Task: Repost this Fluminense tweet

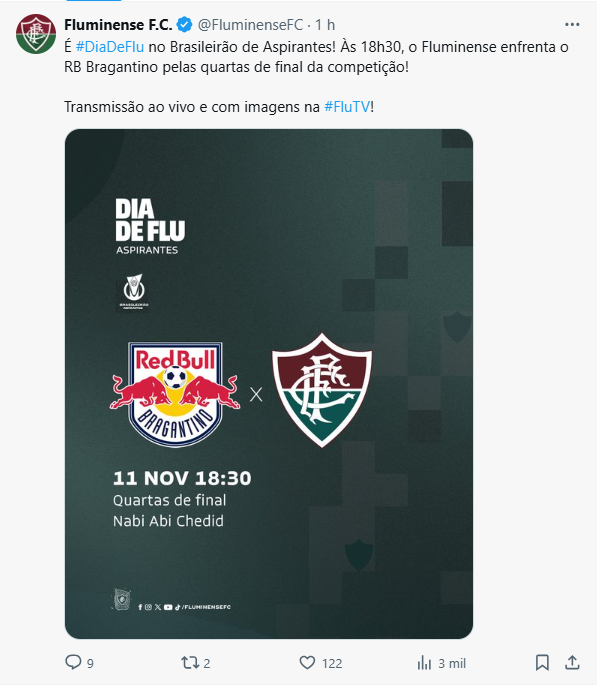Action: click(190, 662)
